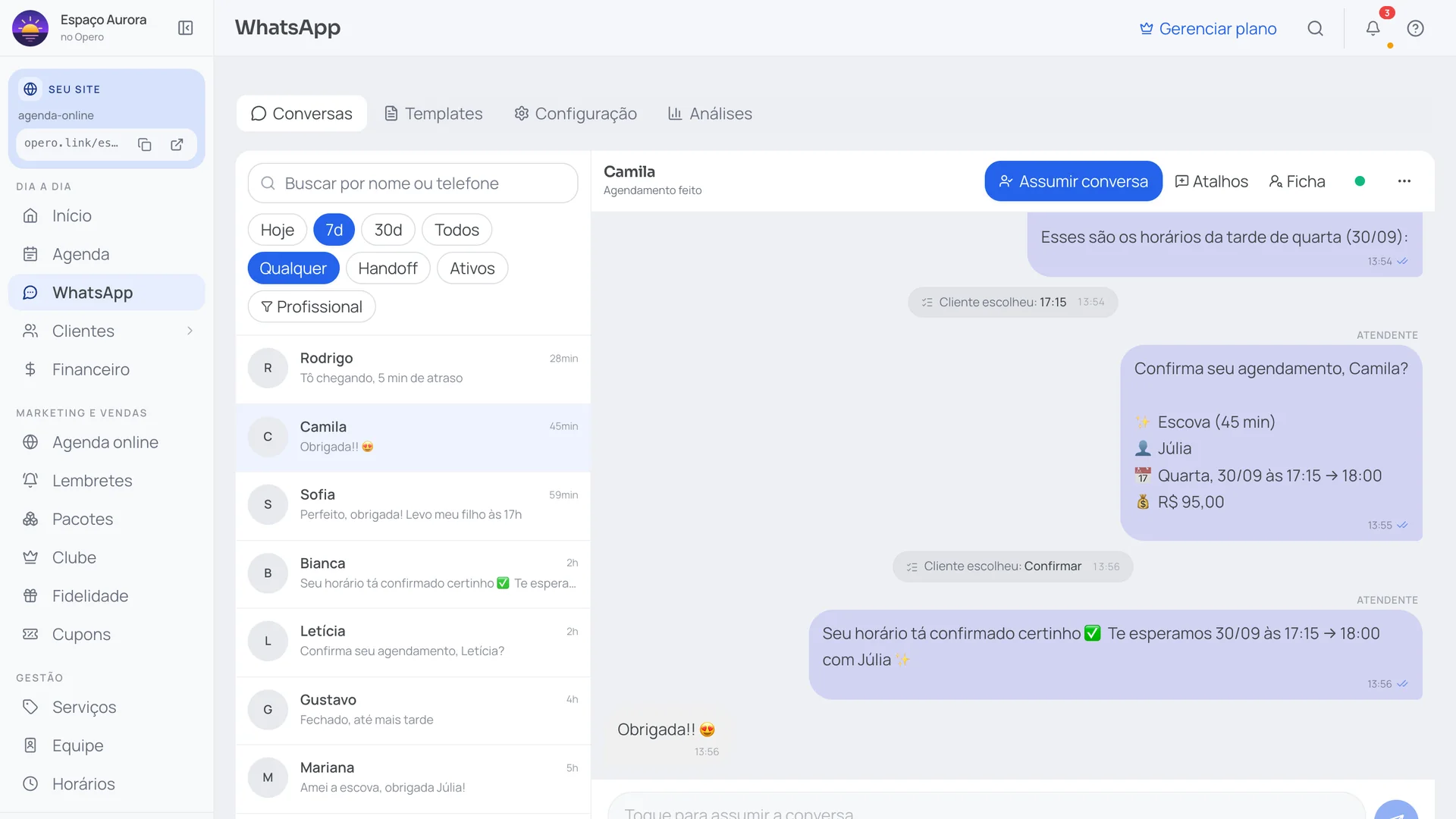Open Serviços page
Screen dimensions: 1456x819
click(107, 707)
